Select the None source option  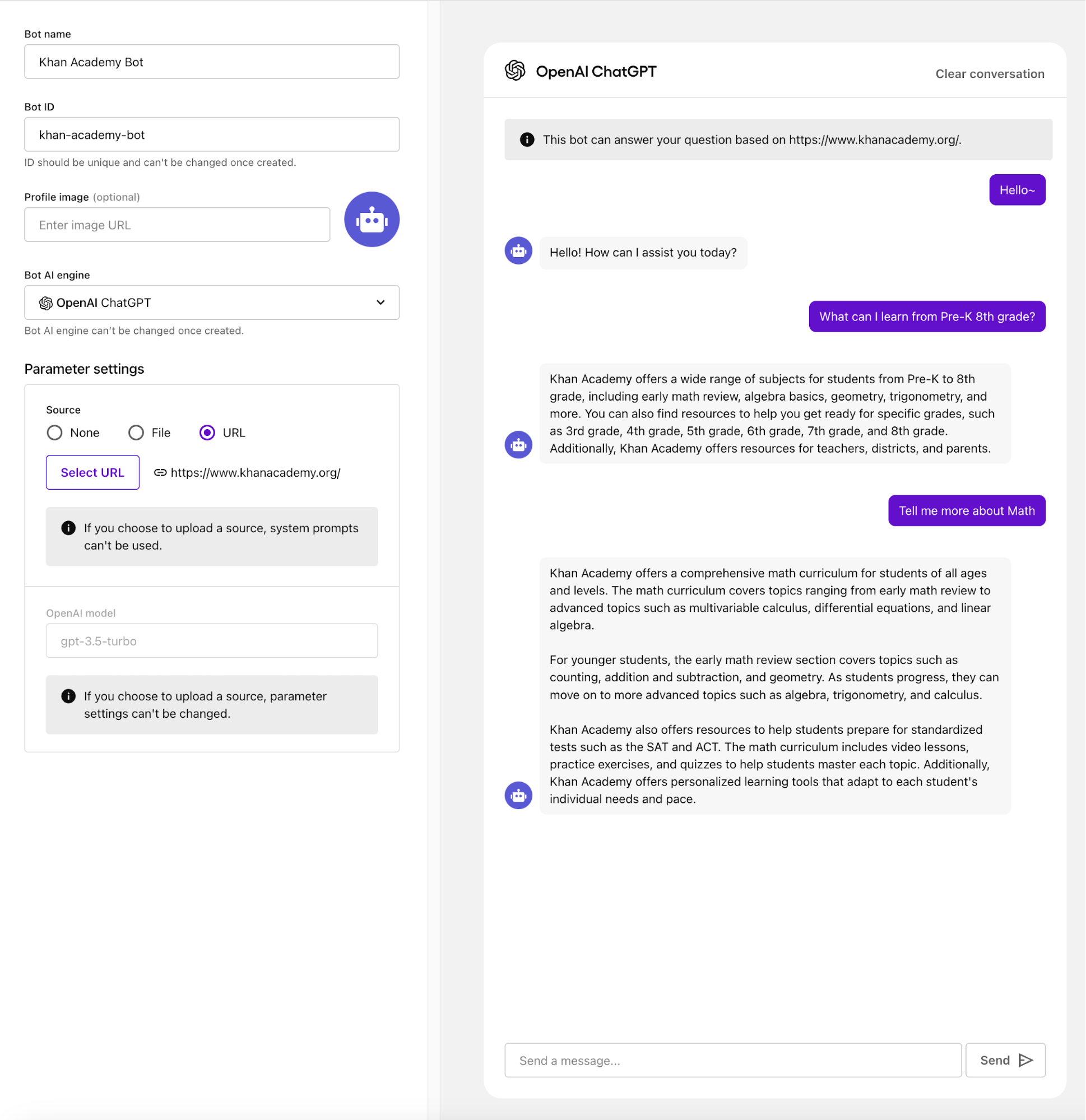pyautogui.click(x=55, y=433)
